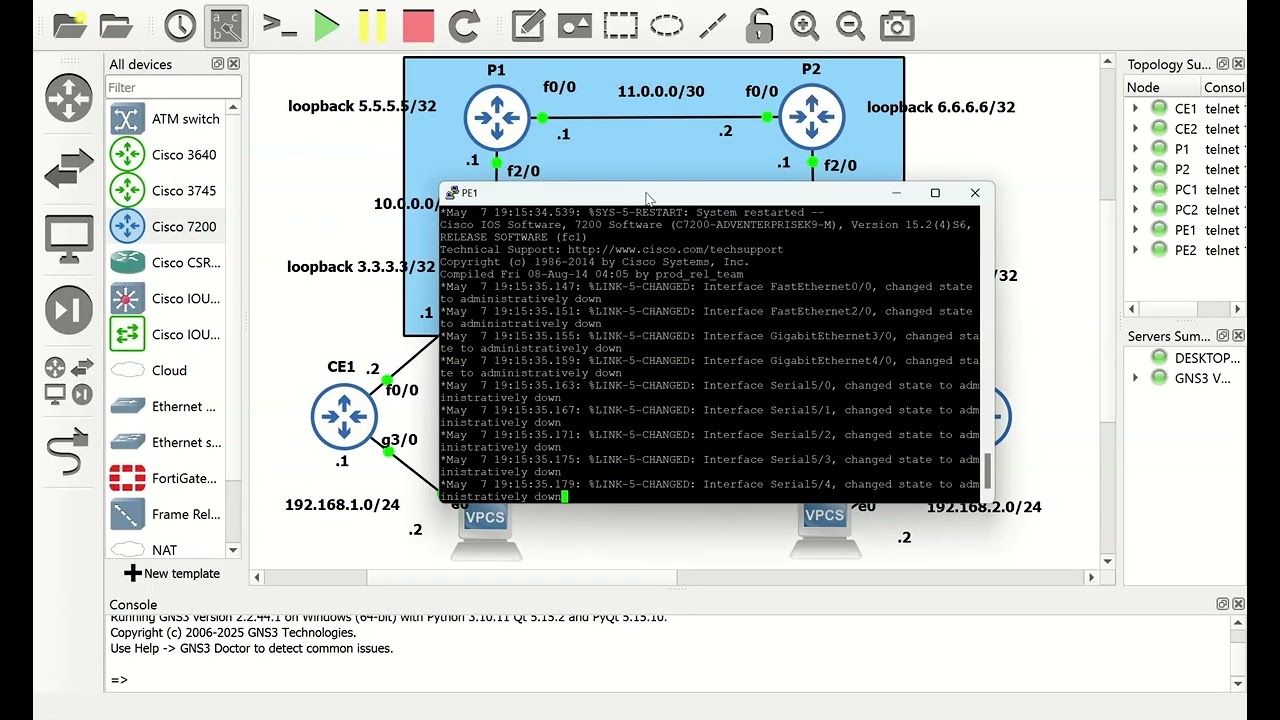Toggle lock items padlock icon
This screenshot has height=720, width=1280.
(x=759, y=26)
